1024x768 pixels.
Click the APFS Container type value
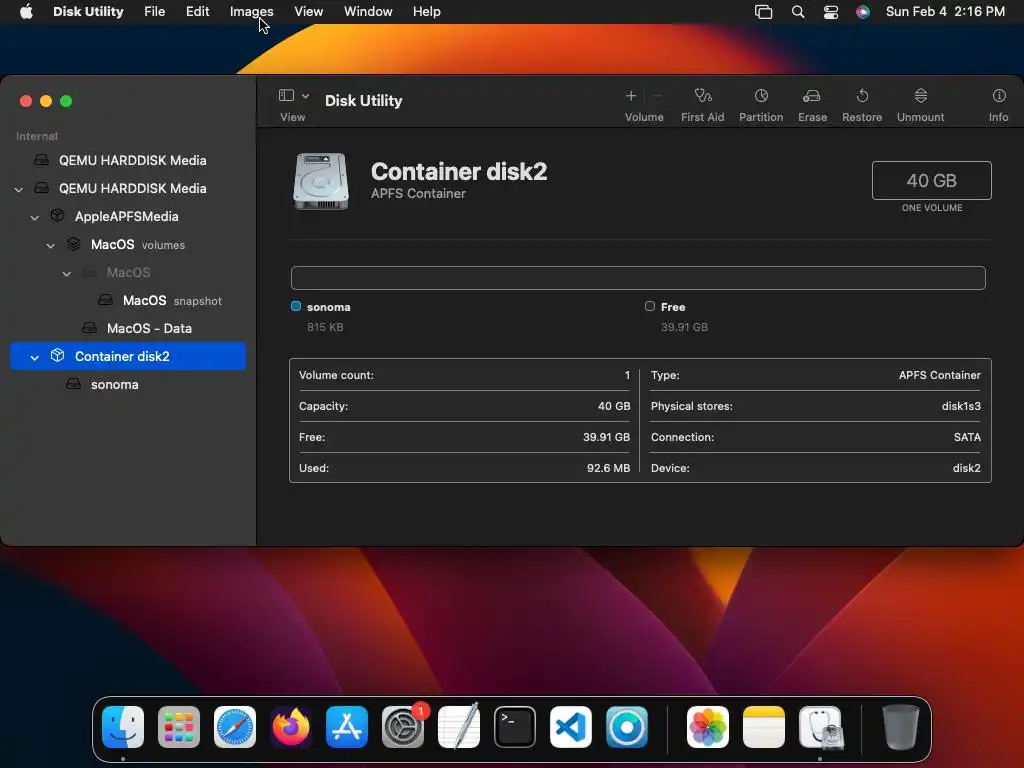point(939,375)
